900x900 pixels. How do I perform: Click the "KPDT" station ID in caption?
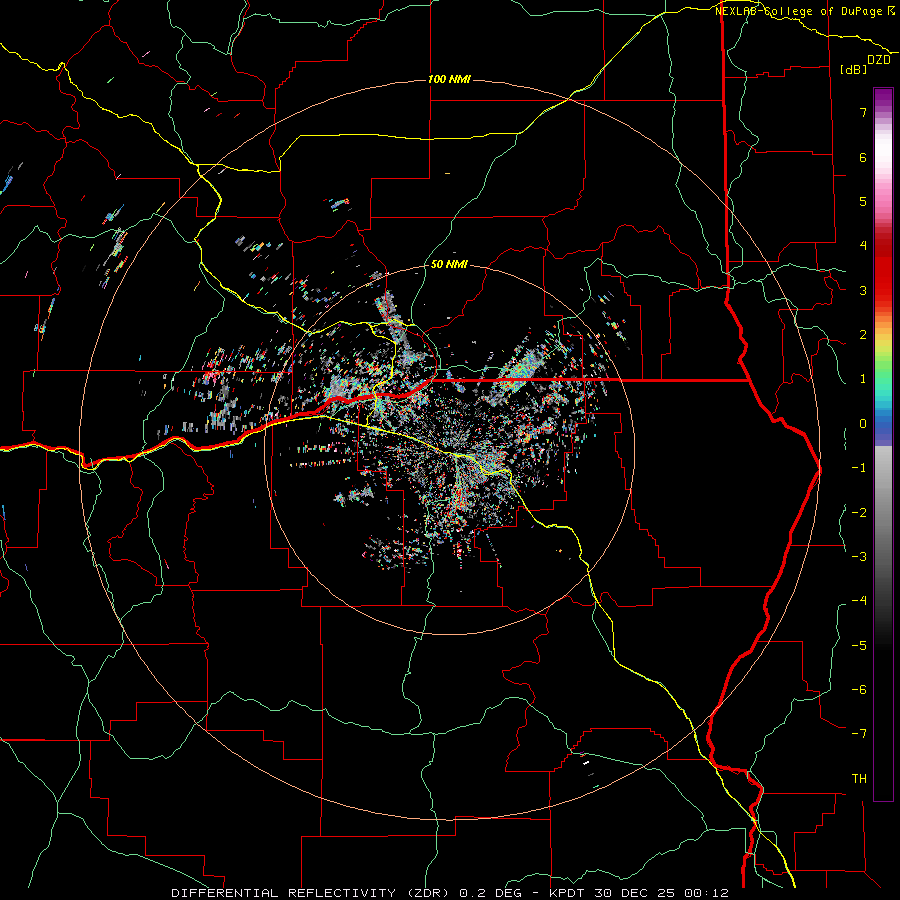567,893
